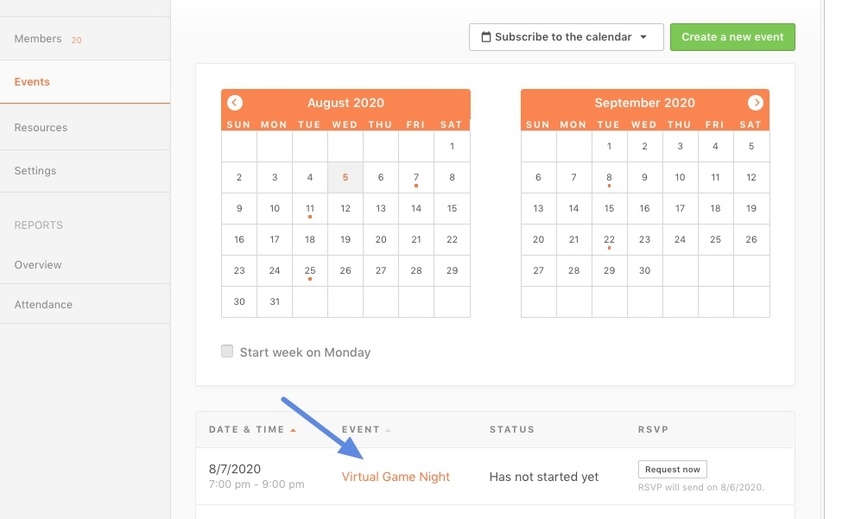Go to previous month arrow icon

tap(234, 103)
